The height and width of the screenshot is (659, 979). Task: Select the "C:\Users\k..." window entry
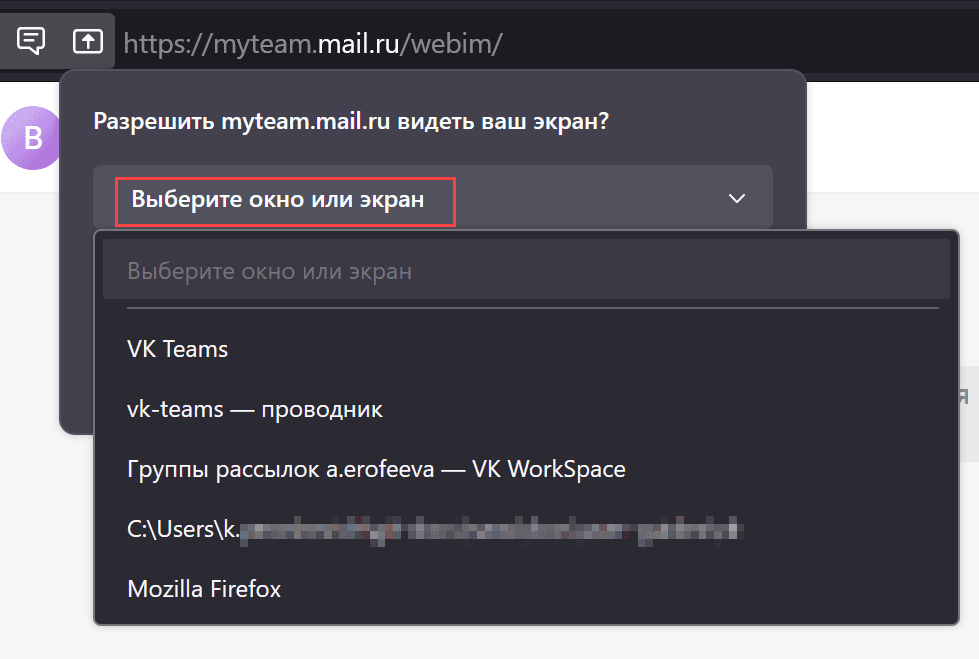pyautogui.click(x=526, y=529)
